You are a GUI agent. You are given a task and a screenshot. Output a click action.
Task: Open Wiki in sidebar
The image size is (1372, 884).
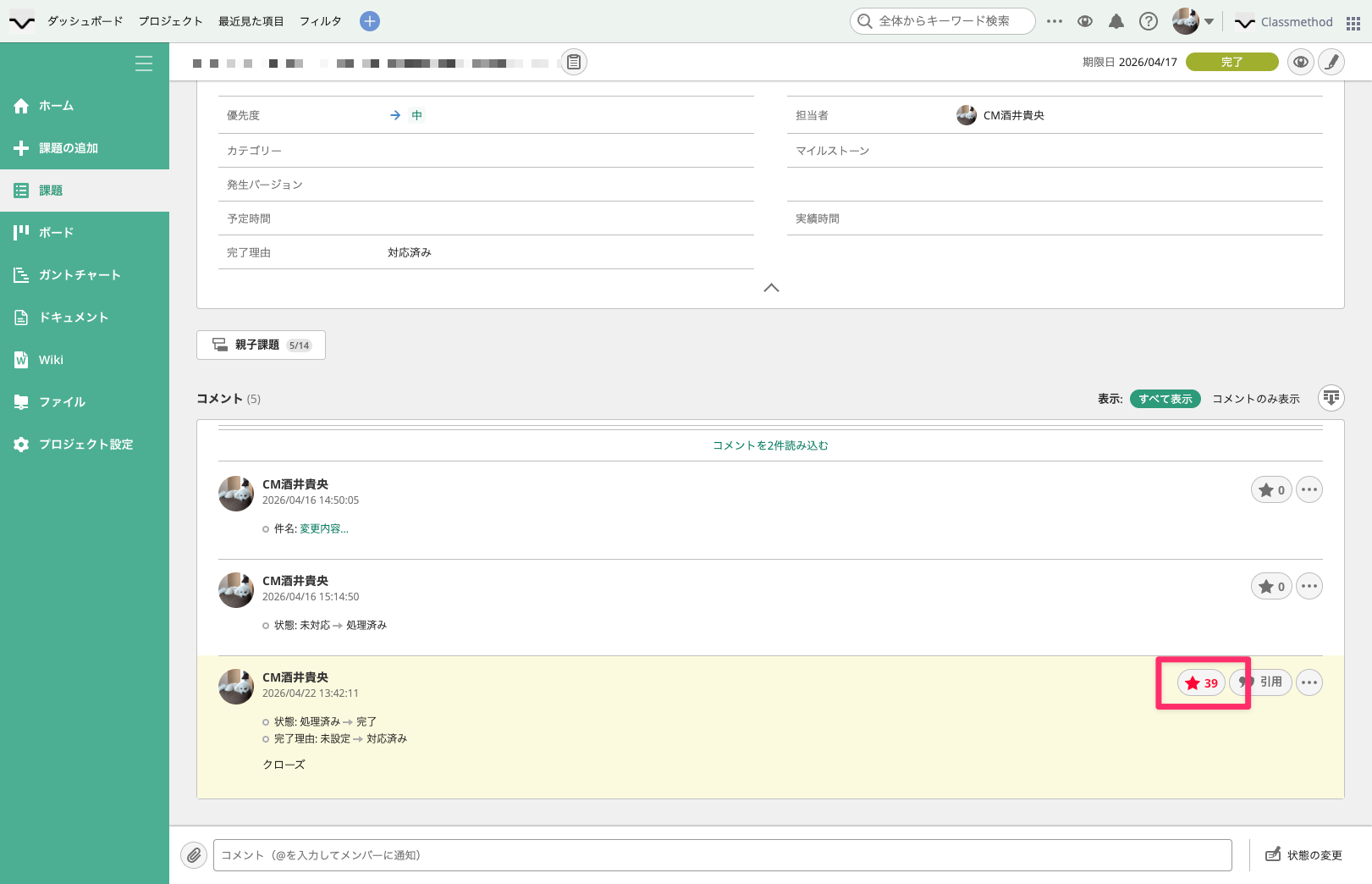click(51, 360)
